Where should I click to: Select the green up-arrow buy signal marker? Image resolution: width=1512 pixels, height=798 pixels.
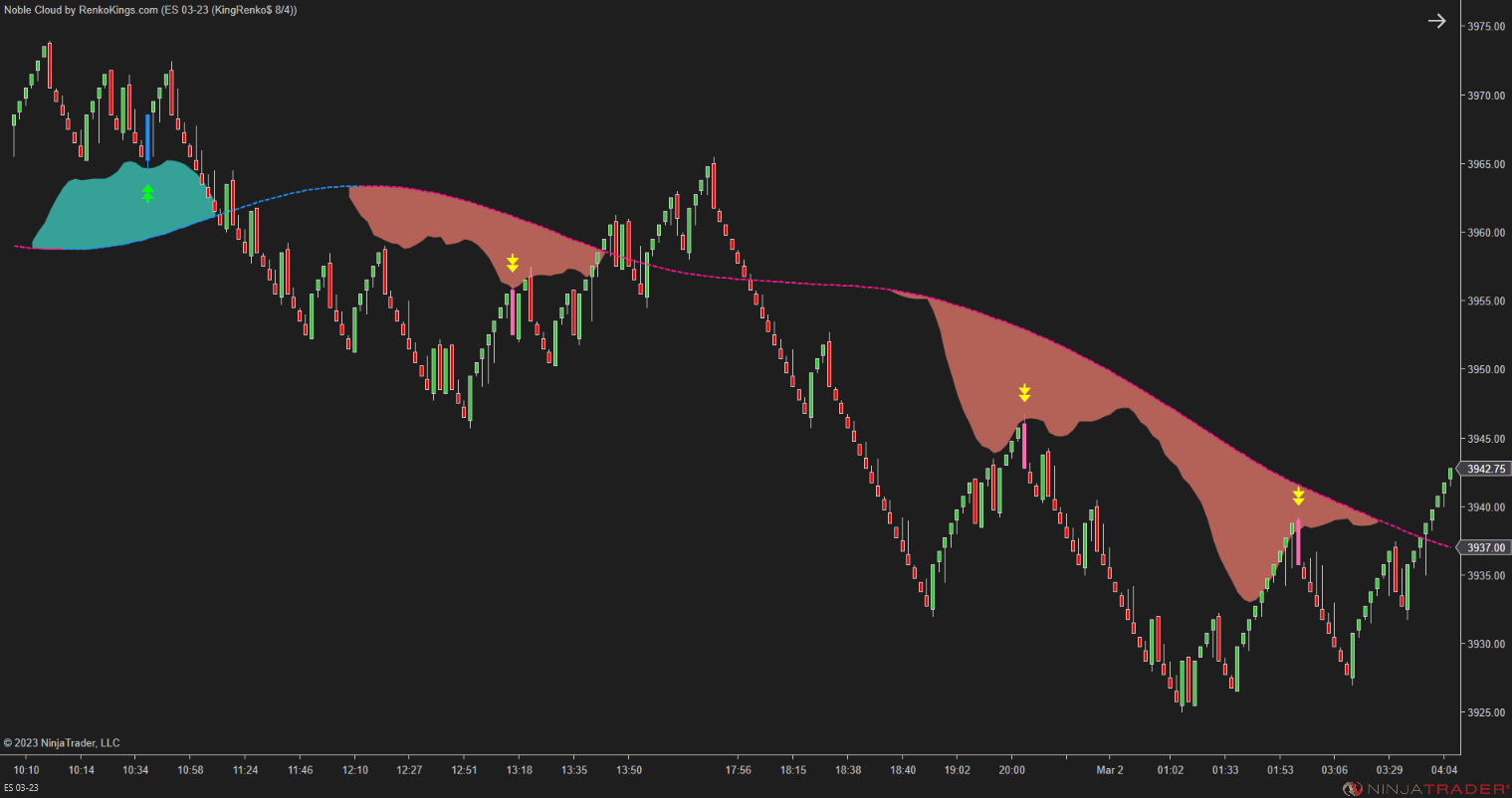[x=147, y=195]
